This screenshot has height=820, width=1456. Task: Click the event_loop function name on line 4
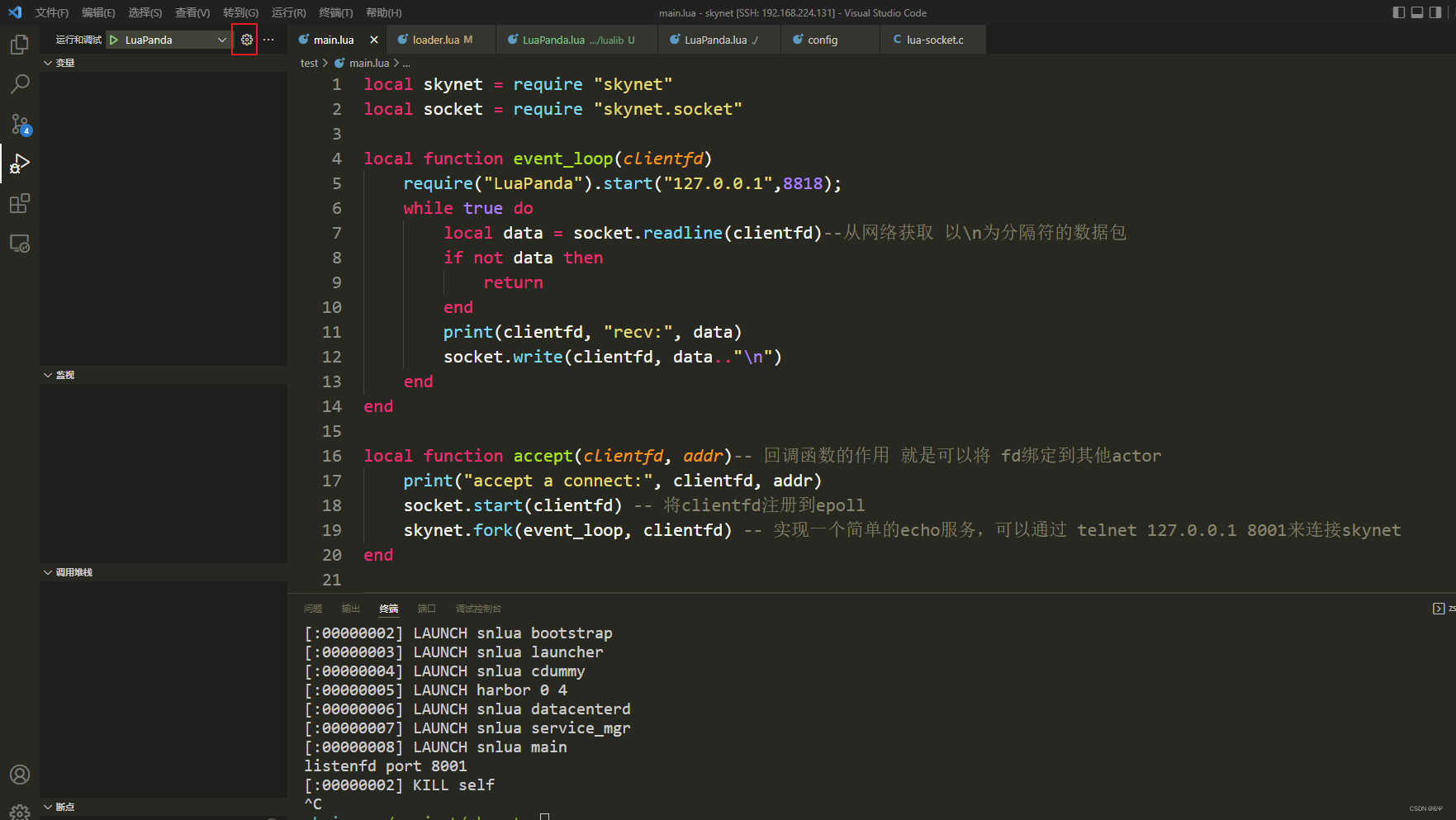point(563,159)
